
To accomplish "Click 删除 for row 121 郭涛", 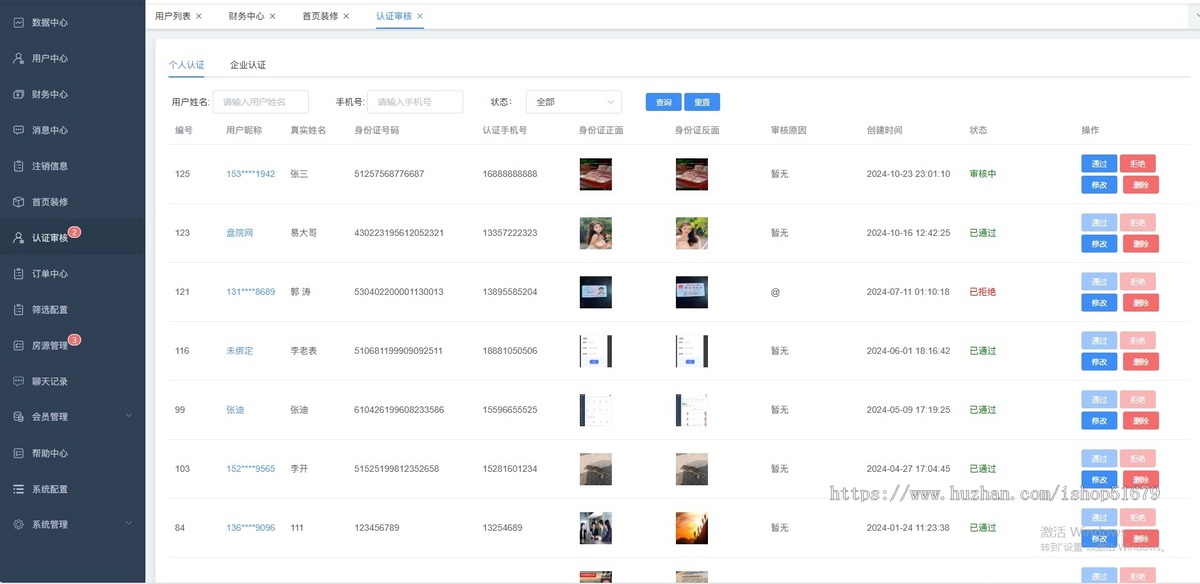I will (x=1141, y=303).
